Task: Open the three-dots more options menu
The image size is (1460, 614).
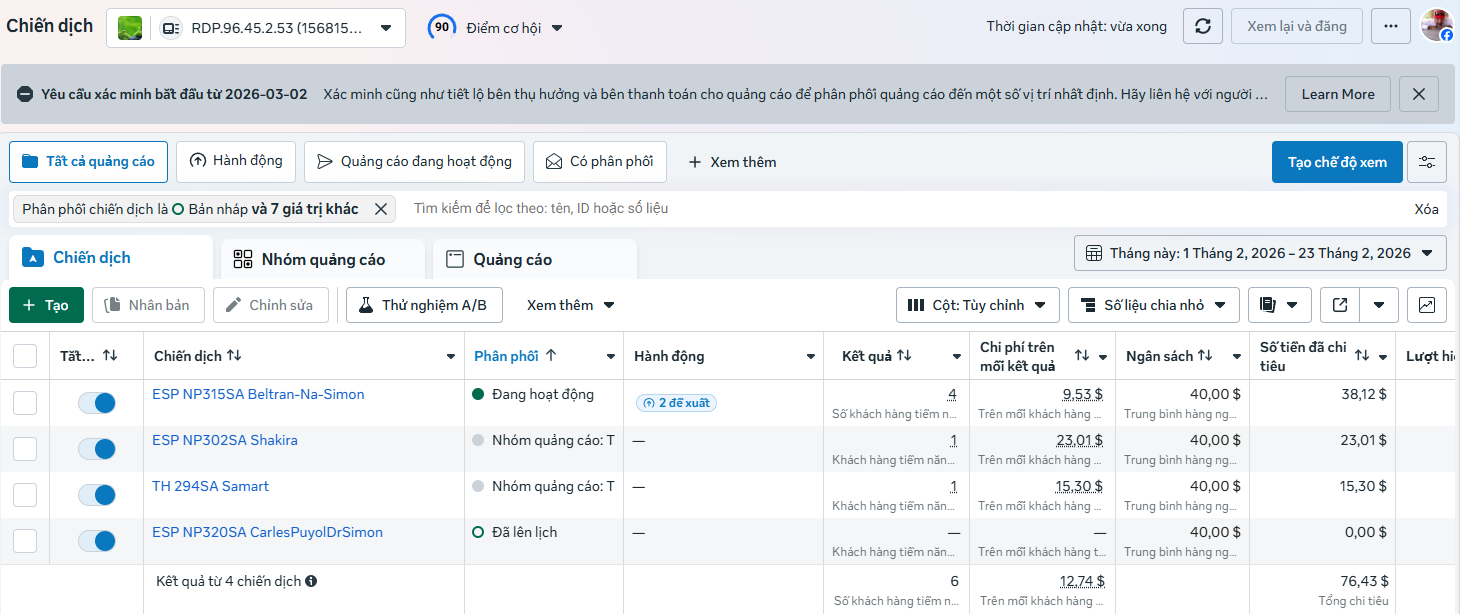Action: pyautogui.click(x=1391, y=26)
